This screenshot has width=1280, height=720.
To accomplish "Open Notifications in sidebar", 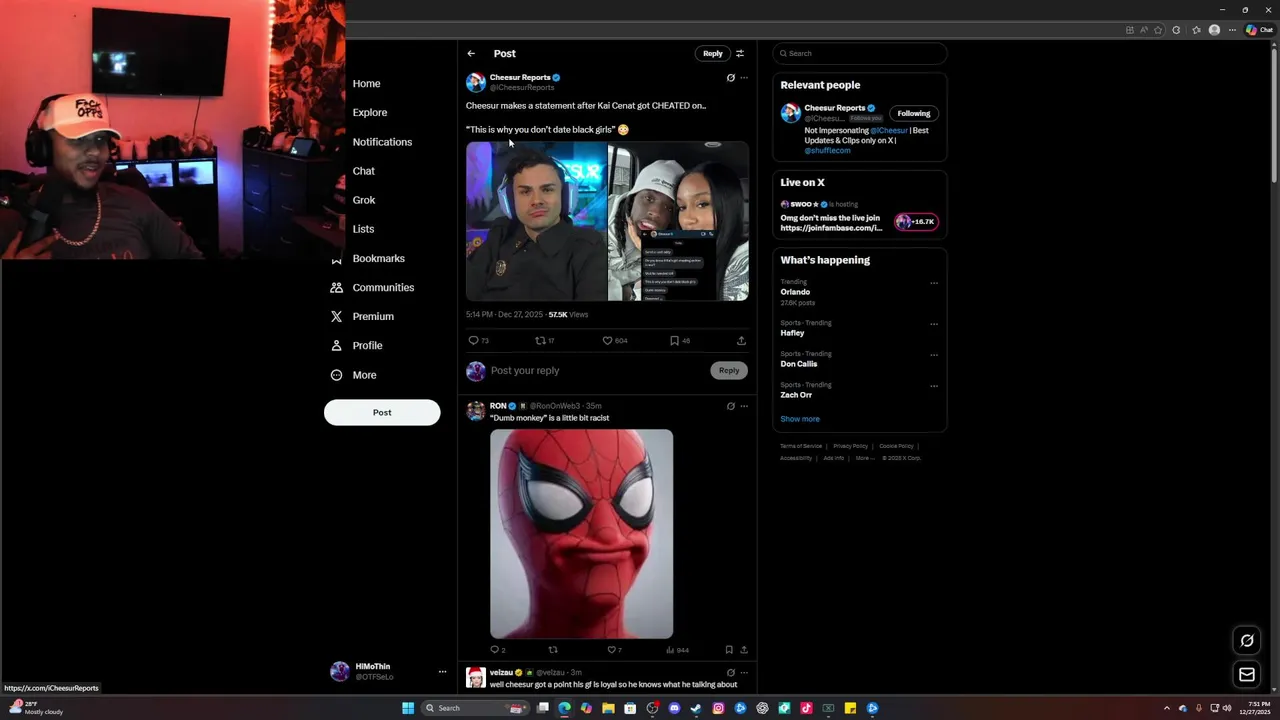I will click(382, 142).
